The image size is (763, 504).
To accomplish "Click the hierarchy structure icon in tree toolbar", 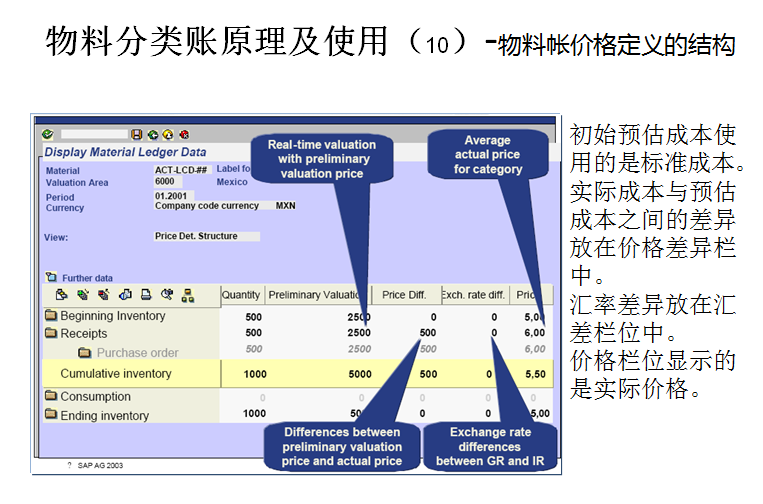I will pyautogui.click(x=188, y=295).
